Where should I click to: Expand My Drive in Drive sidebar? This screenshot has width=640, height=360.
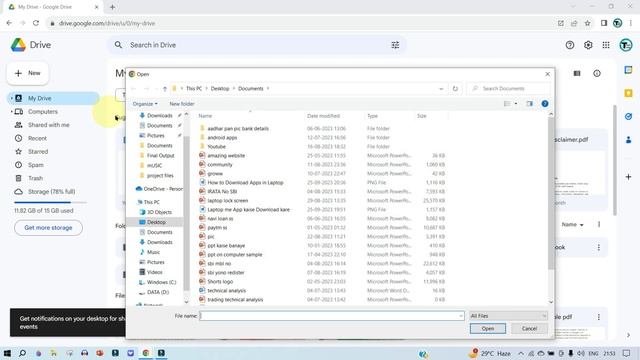[x=11, y=98]
